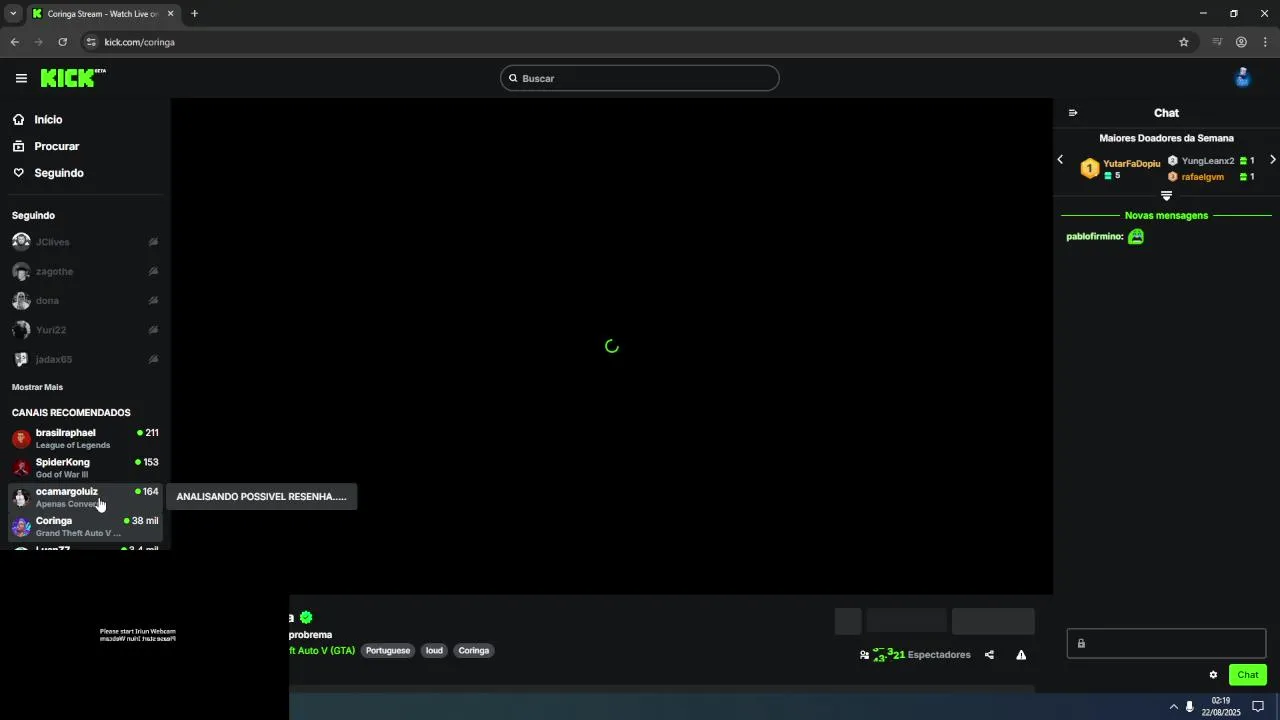The image size is (1280, 720).
Task: Click brasilraphael avatar thumbnail
Action: tap(21, 439)
